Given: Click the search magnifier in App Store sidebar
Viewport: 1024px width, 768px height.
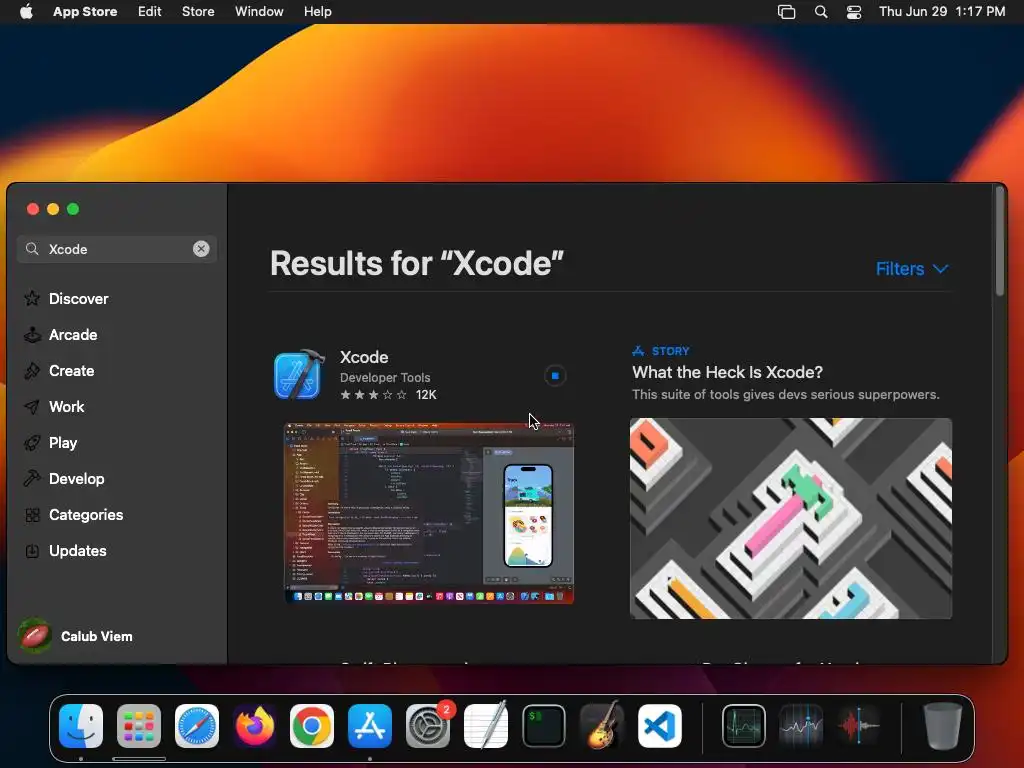Looking at the screenshot, I should (x=32, y=249).
